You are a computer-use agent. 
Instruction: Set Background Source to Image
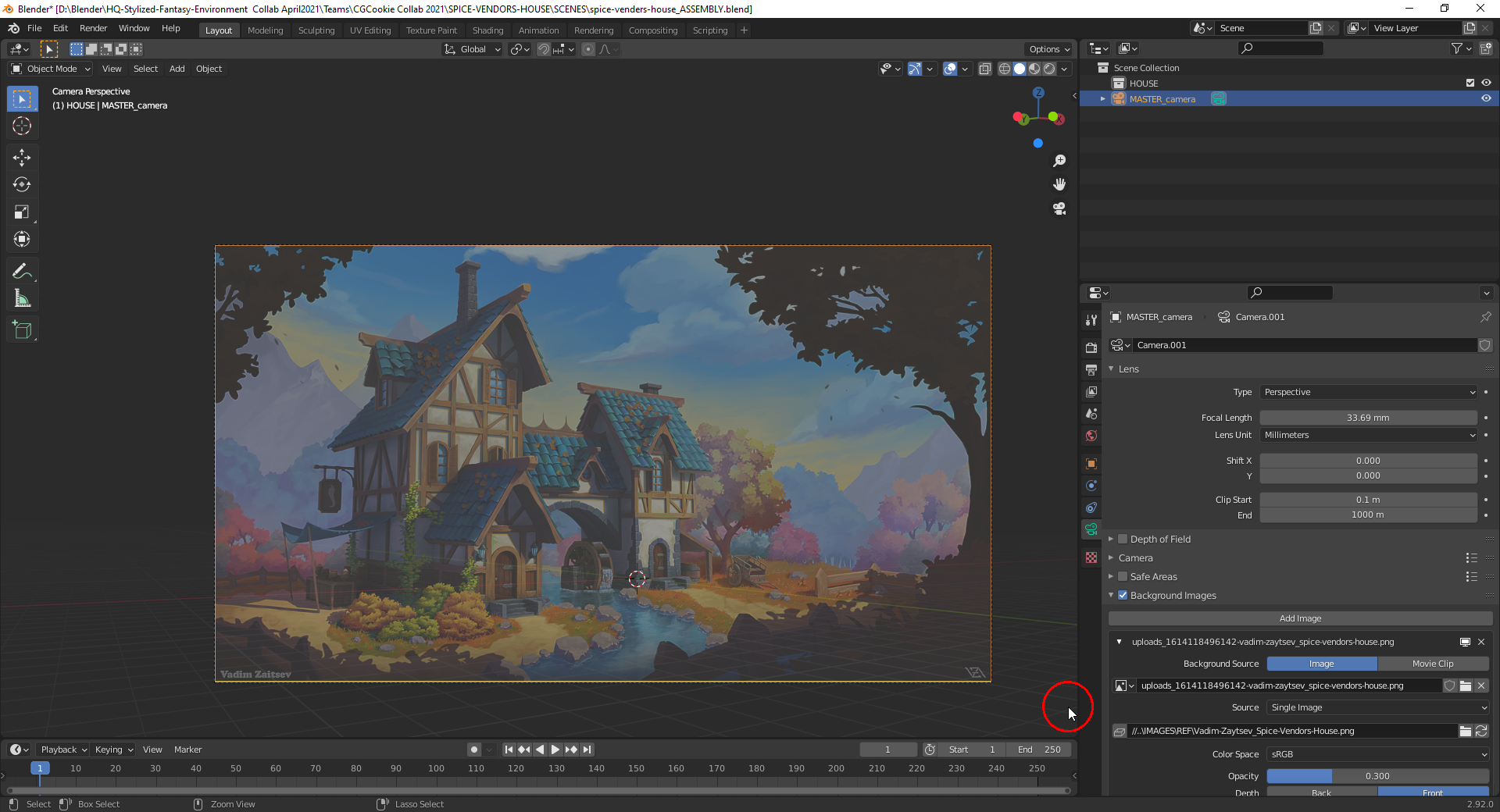point(1322,664)
